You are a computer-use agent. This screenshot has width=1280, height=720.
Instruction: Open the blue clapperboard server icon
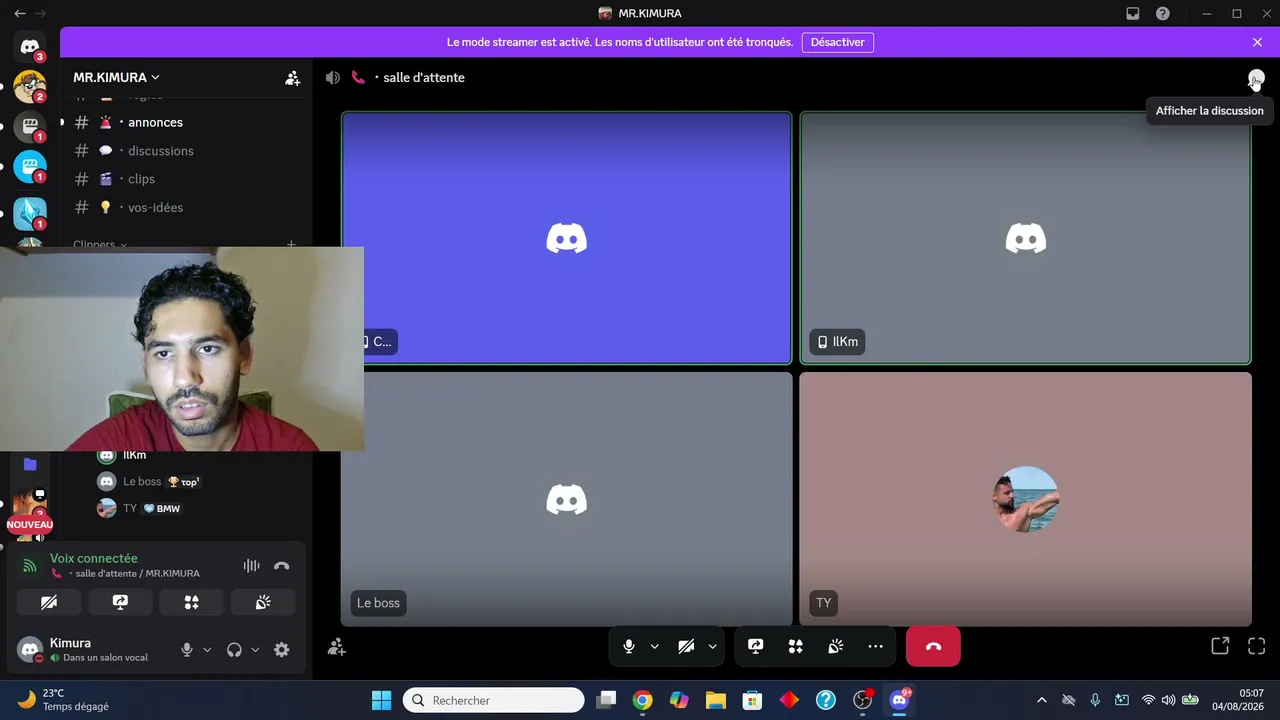click(x=30, y=167)
